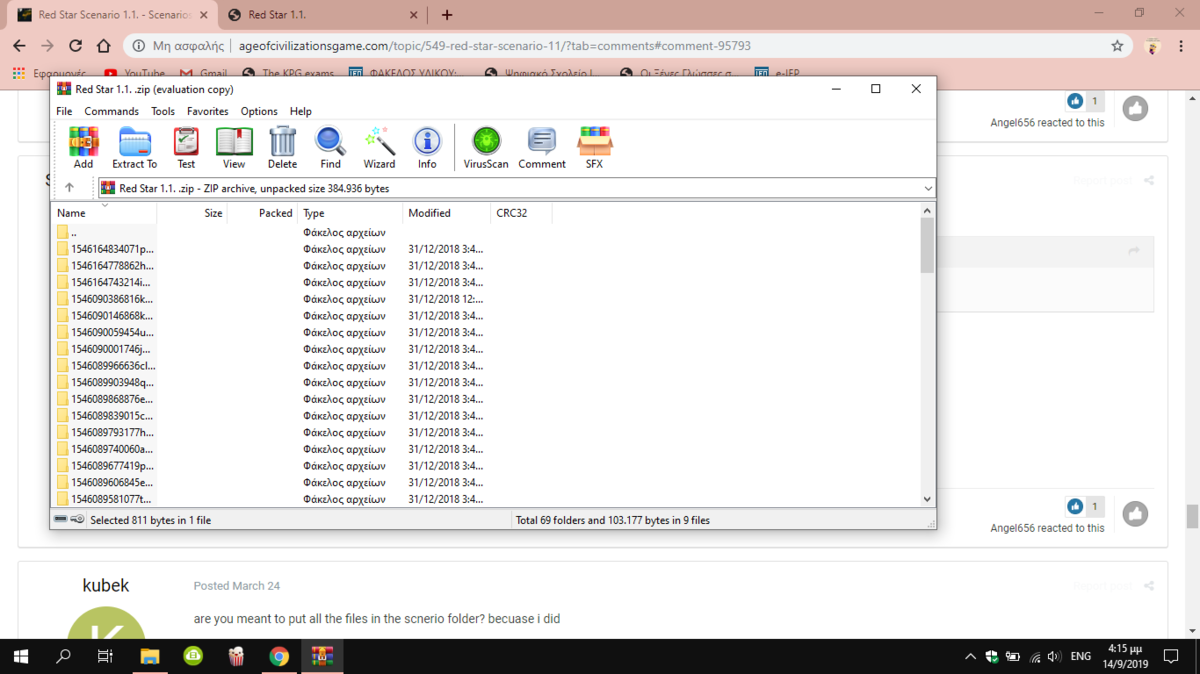
Task: Open Task View on the taskbar
Action: pos(105,656)
